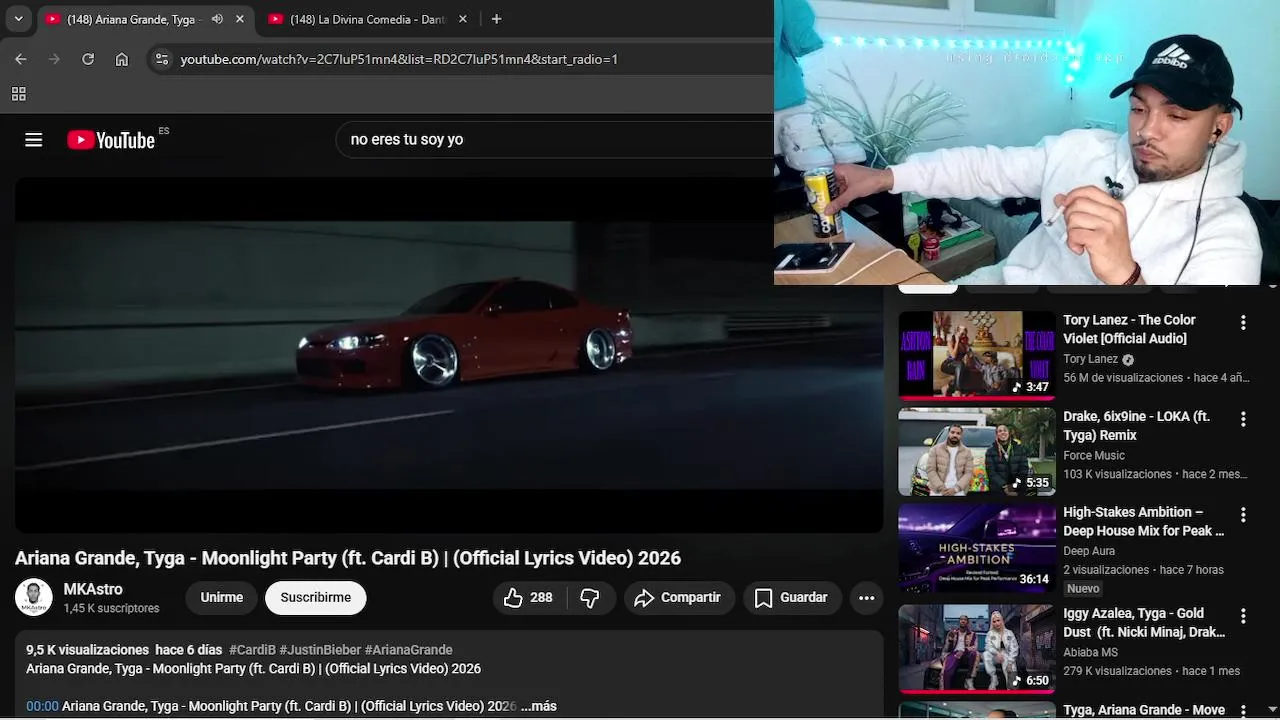Open the Abiaba MS channel link

click(x=1090, y=652)
